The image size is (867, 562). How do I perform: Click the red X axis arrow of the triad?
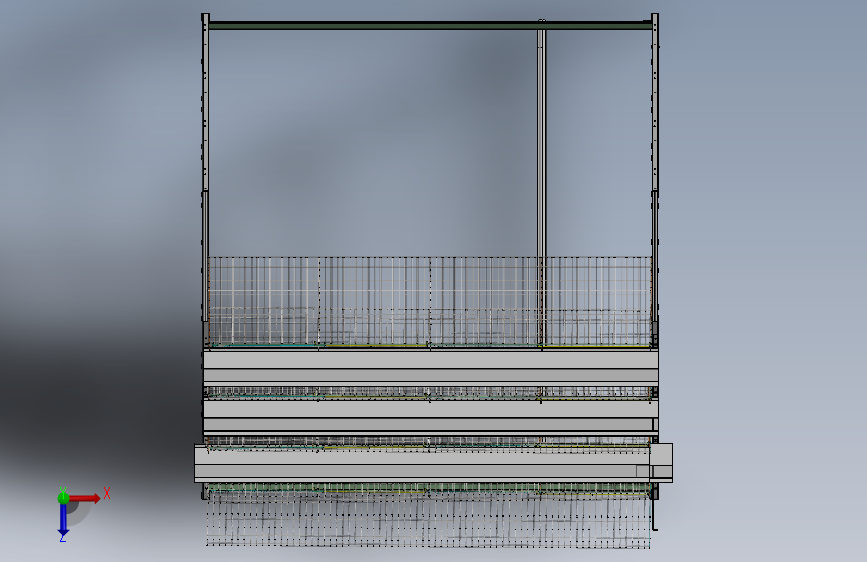[84, 498]
